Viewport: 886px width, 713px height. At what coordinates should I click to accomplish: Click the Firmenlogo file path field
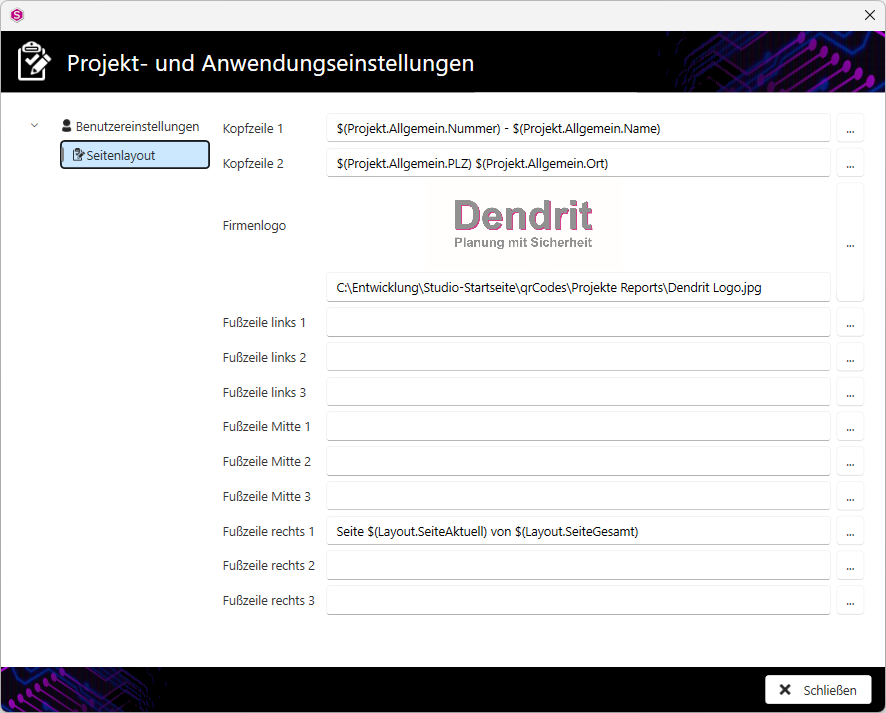578,288
